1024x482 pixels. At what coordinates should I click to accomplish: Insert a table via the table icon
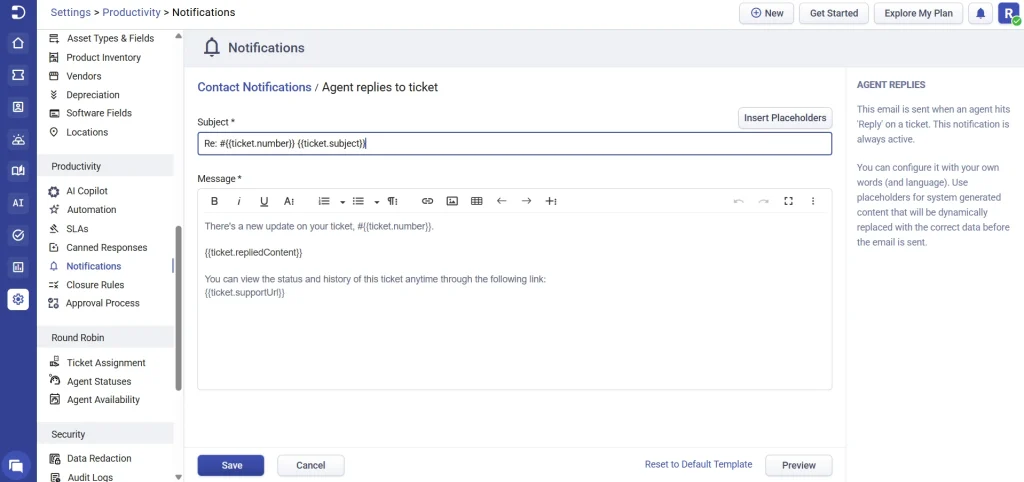(x=477, y=201)
